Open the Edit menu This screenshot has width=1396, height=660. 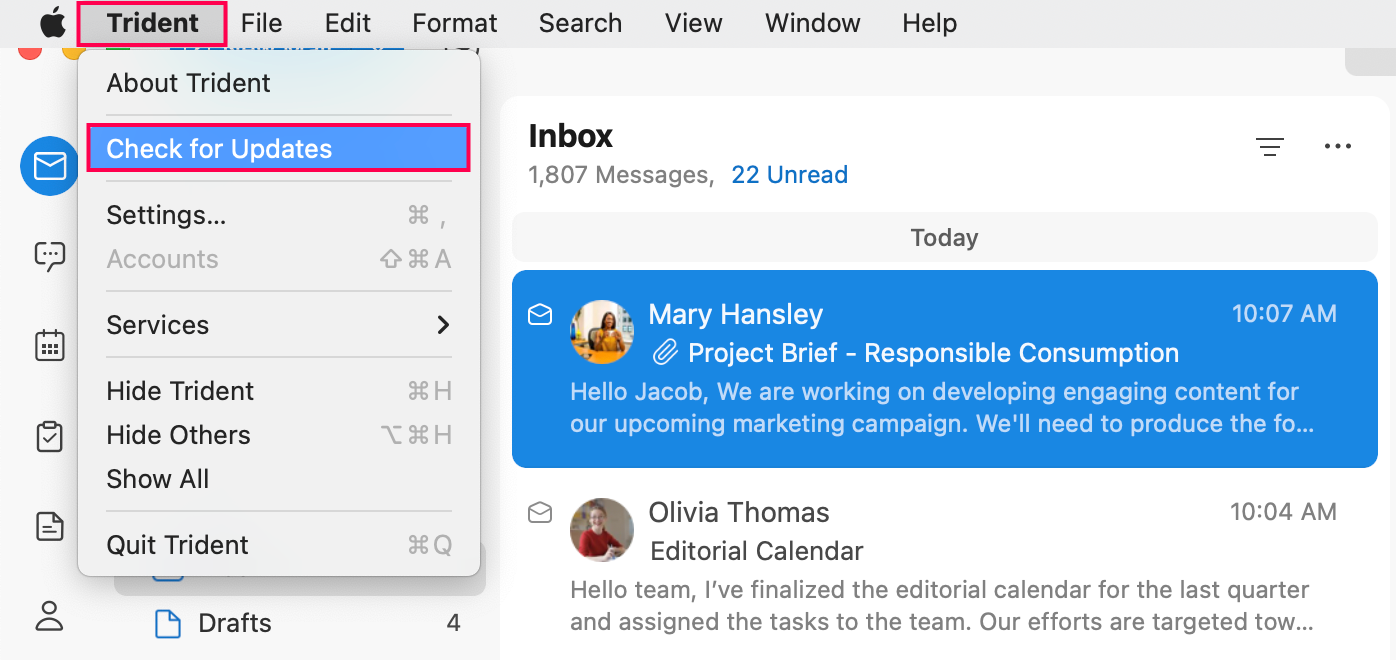(348, 23)
